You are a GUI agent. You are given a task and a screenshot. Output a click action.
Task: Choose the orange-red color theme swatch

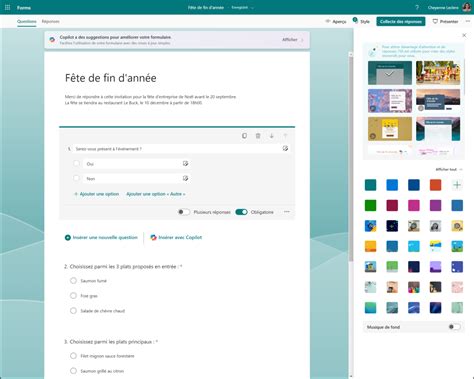pyautogui.click(x=435, y=185)
